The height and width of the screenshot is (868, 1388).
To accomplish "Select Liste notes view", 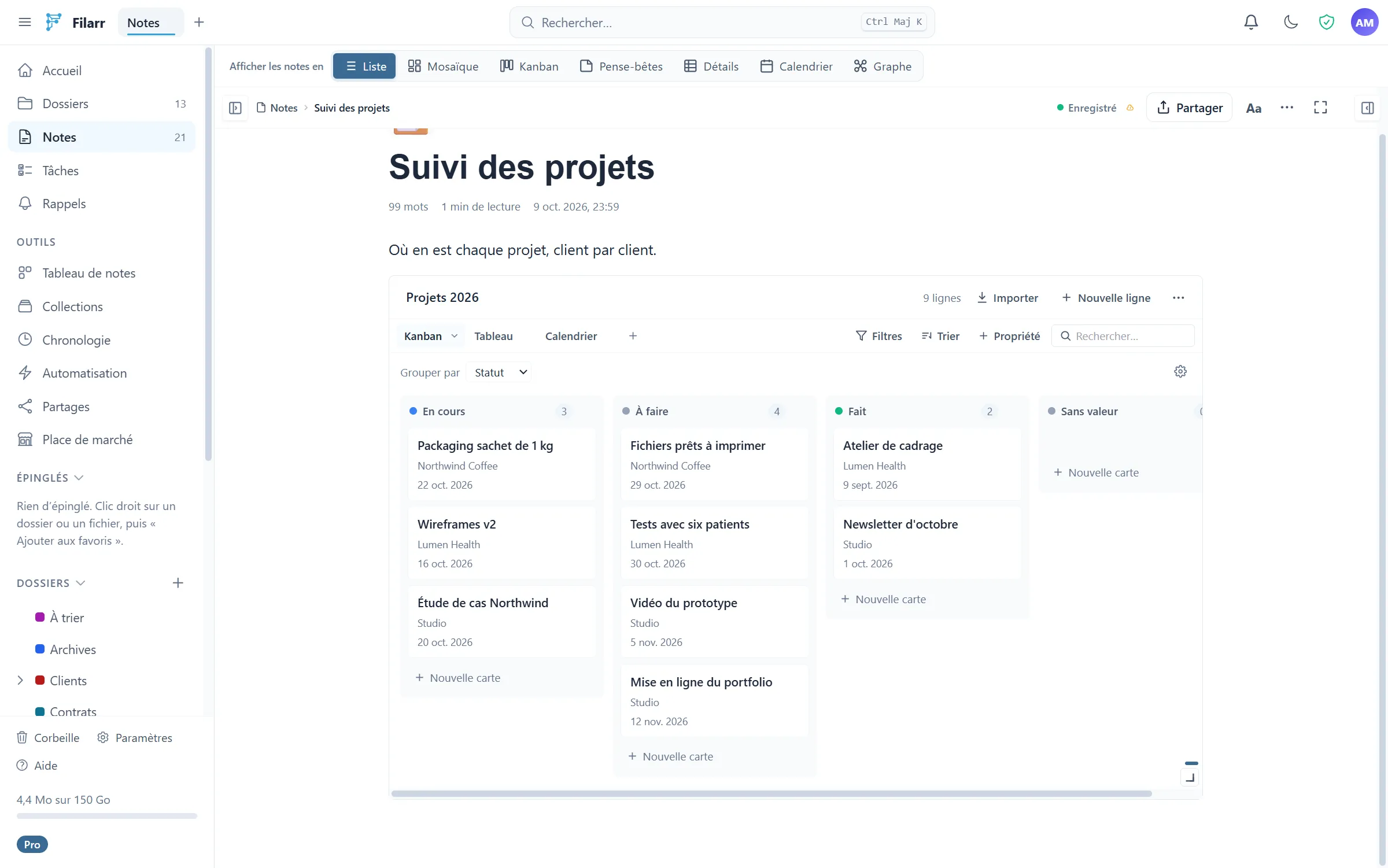I will tap(365, 67).
